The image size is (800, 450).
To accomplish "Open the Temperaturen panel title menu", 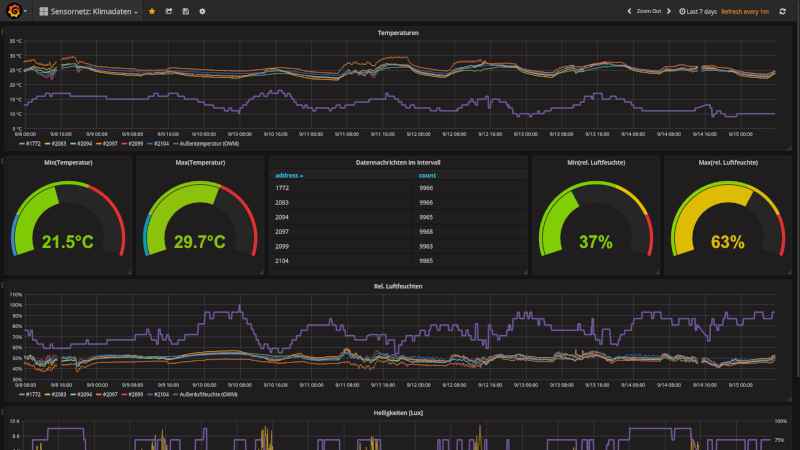I will pyautogui.click(x=398, y=33).
